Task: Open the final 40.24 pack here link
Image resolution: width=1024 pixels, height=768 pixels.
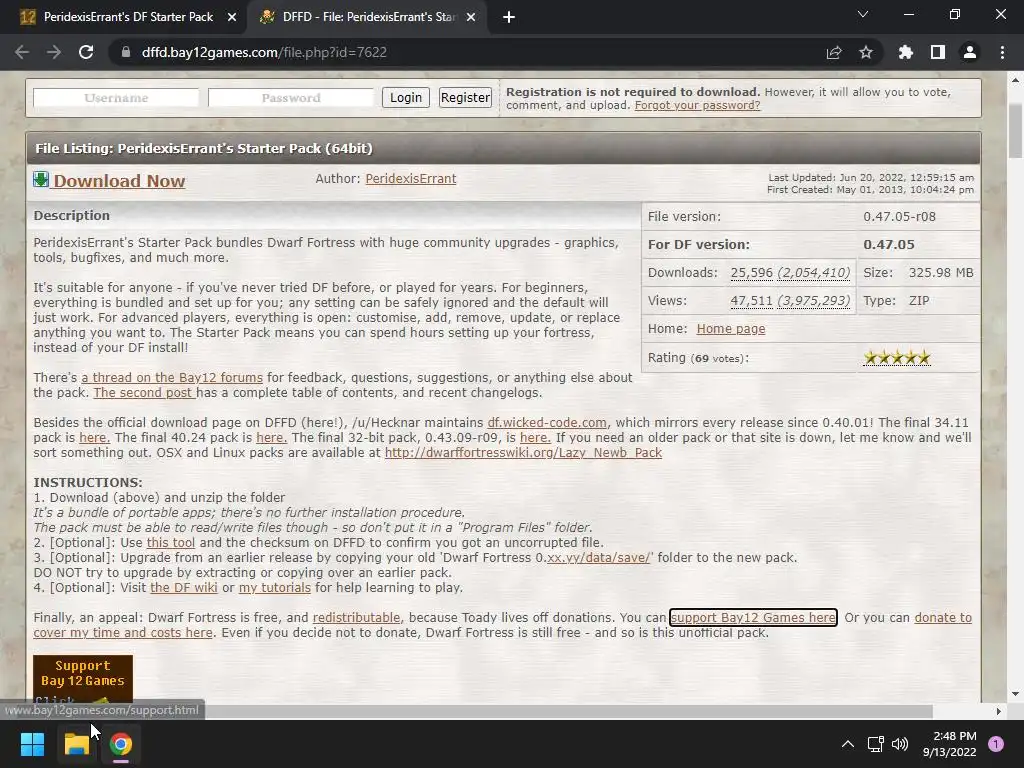Action: point(271,438)
